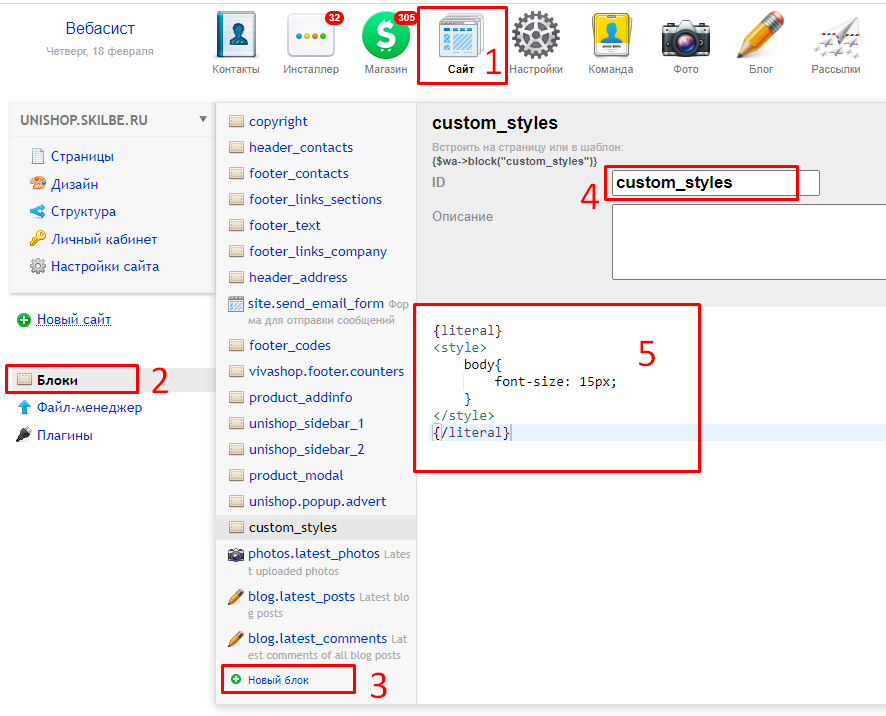The height and width of the screenshot is (716, 886).
Task: Open the Настройки gear icon
Action: [x=535, y=38]
